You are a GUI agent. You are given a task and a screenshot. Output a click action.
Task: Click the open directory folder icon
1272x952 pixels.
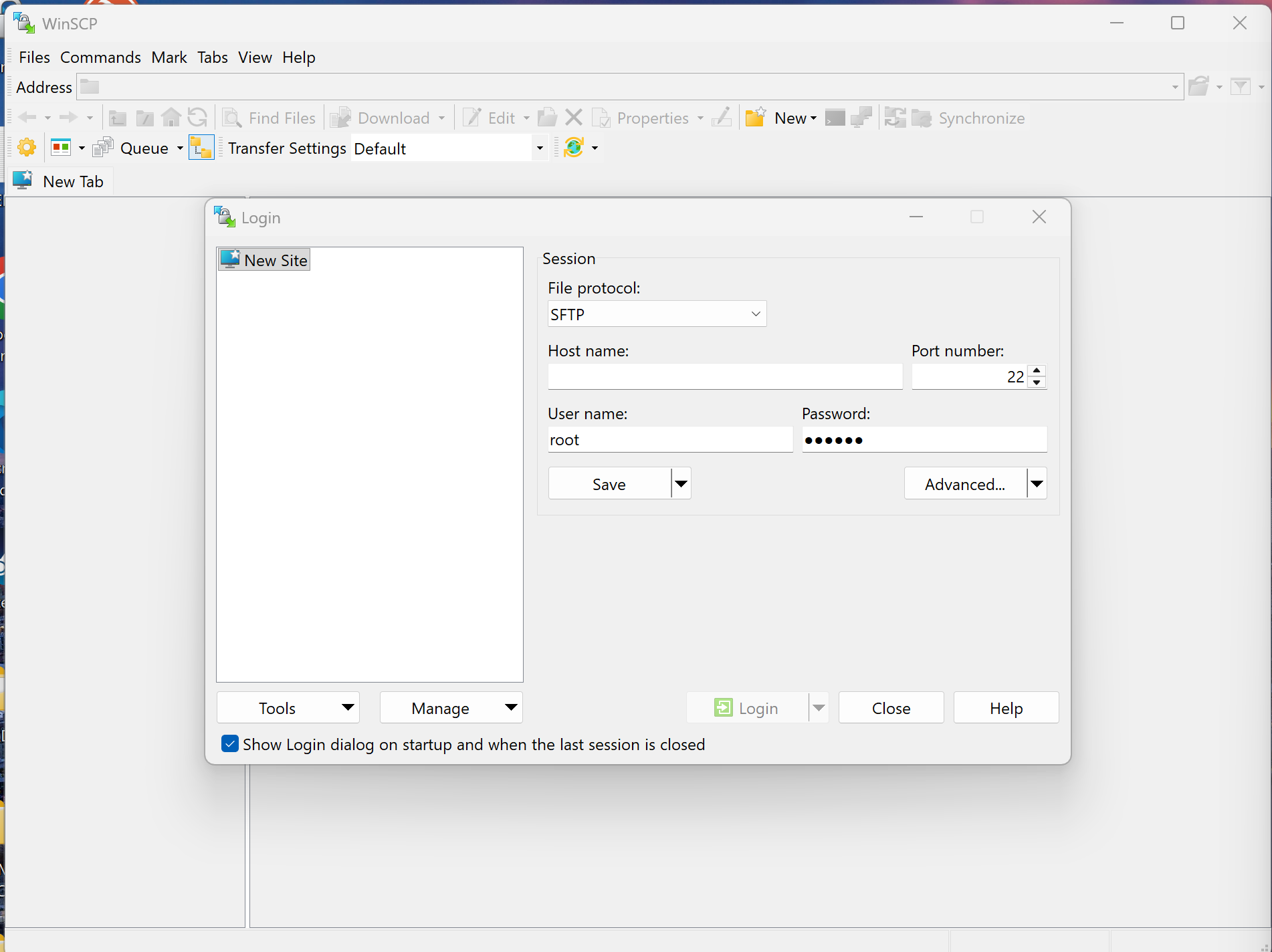[1199, 86]
